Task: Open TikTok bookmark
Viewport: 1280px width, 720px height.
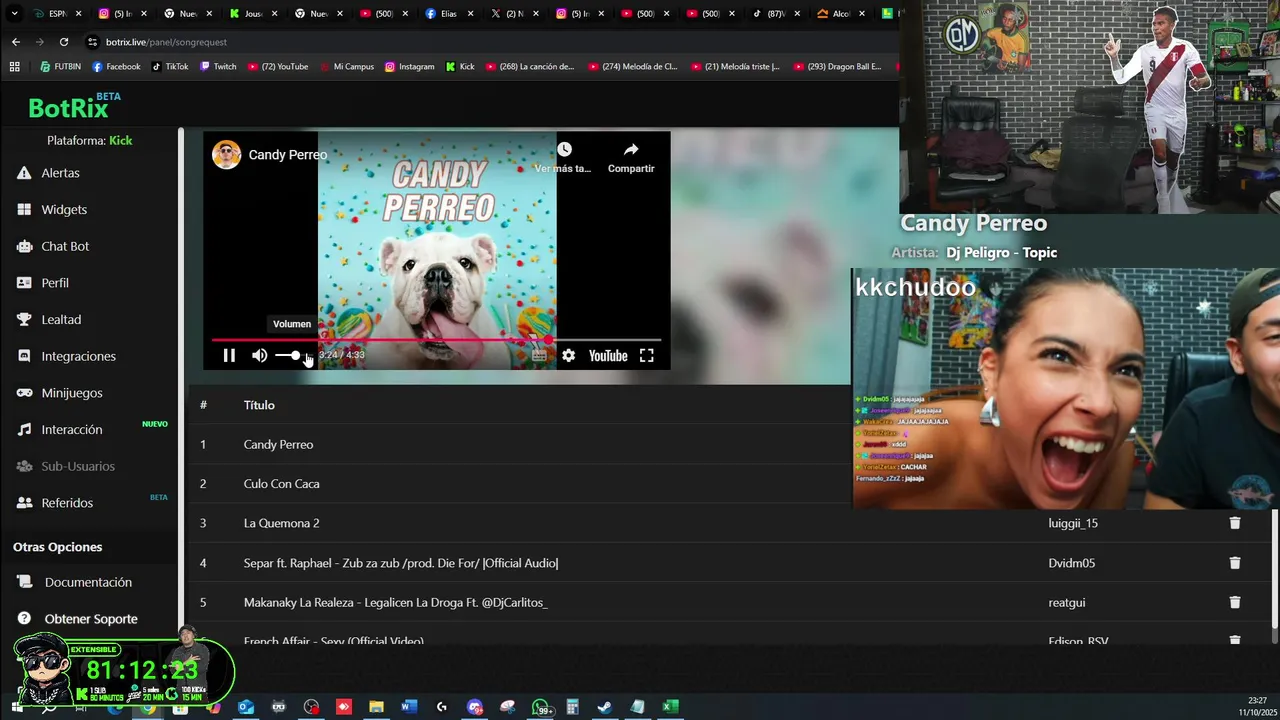Action: 170,67
